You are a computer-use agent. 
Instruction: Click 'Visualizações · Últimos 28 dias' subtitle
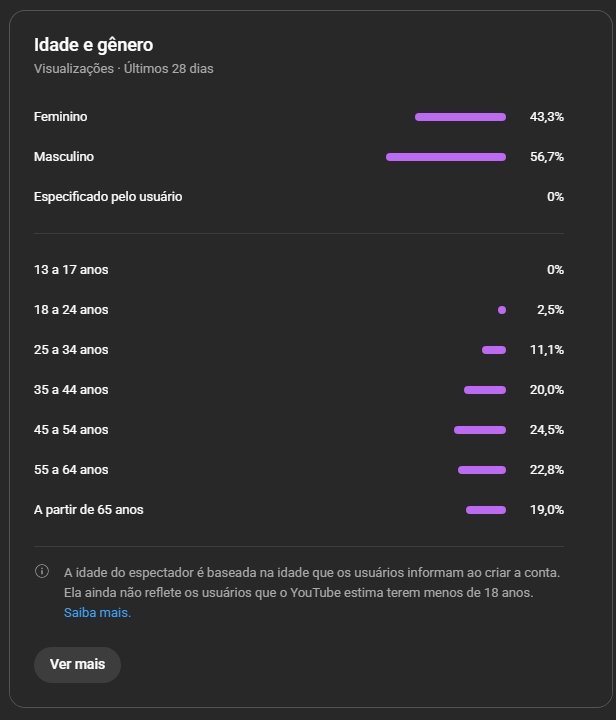(123, 69)
